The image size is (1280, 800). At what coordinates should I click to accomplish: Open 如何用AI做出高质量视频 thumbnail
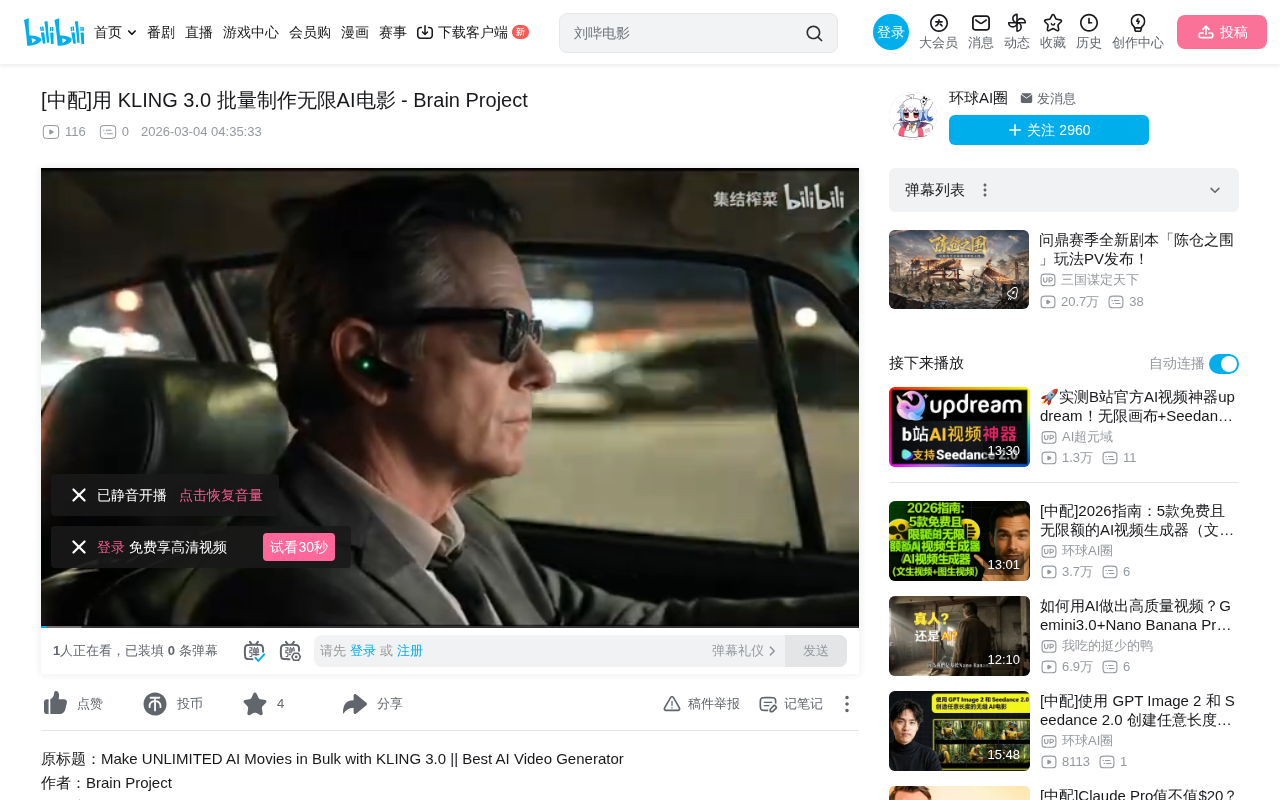(x=959, y=636)
